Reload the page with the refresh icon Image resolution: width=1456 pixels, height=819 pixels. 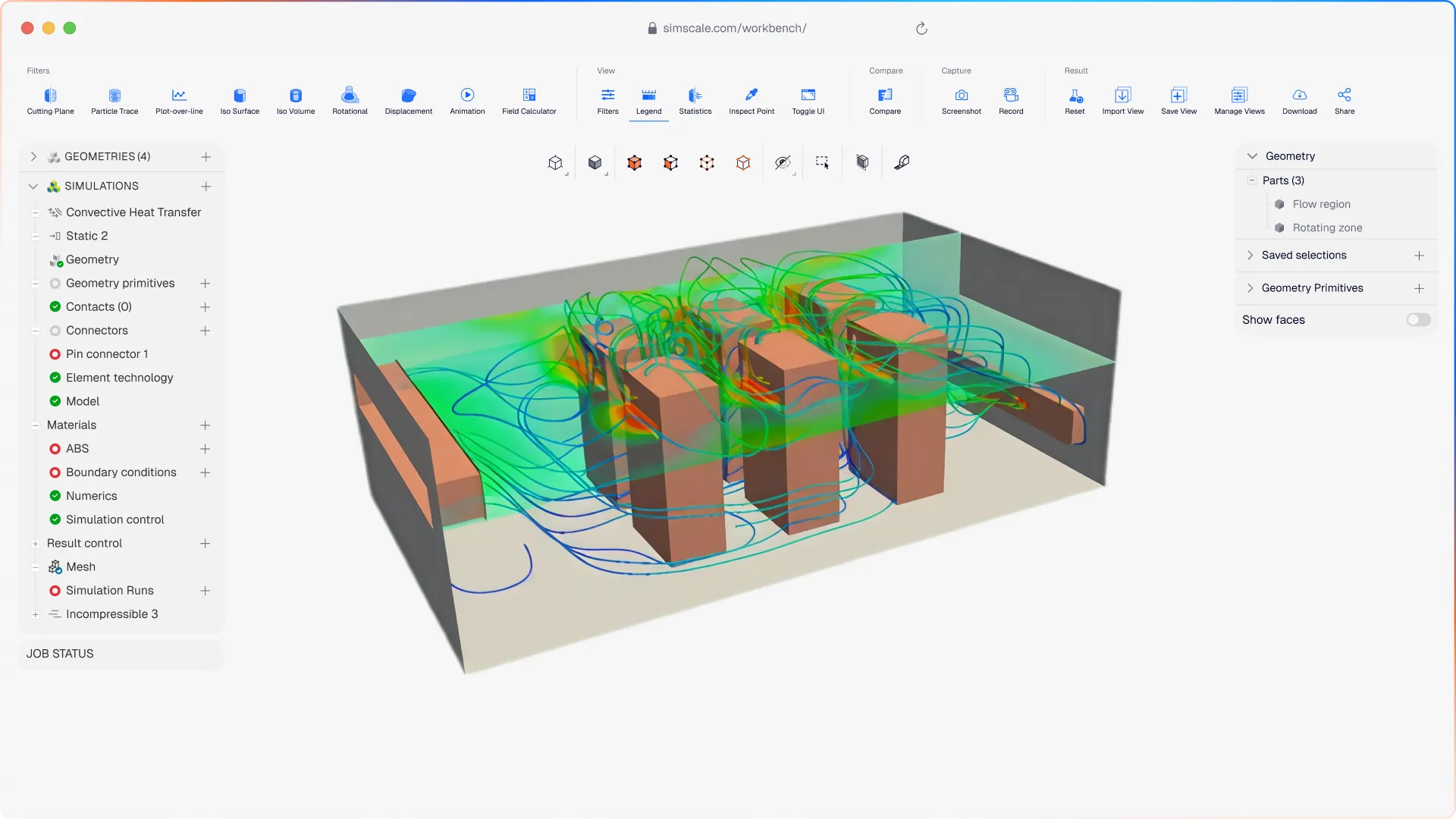[921, 29]
